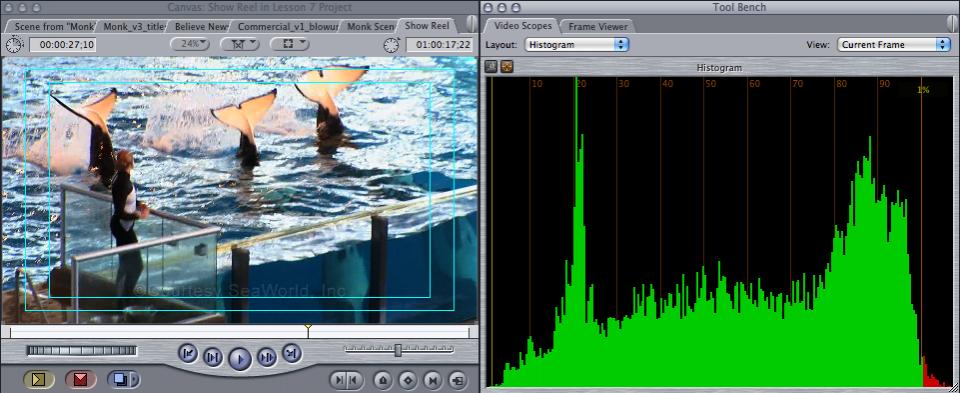Image resolution: width=960 pixels, height=393 pixels.
Task: Toggle the orange histogram display option button
Action: point(506,67)
